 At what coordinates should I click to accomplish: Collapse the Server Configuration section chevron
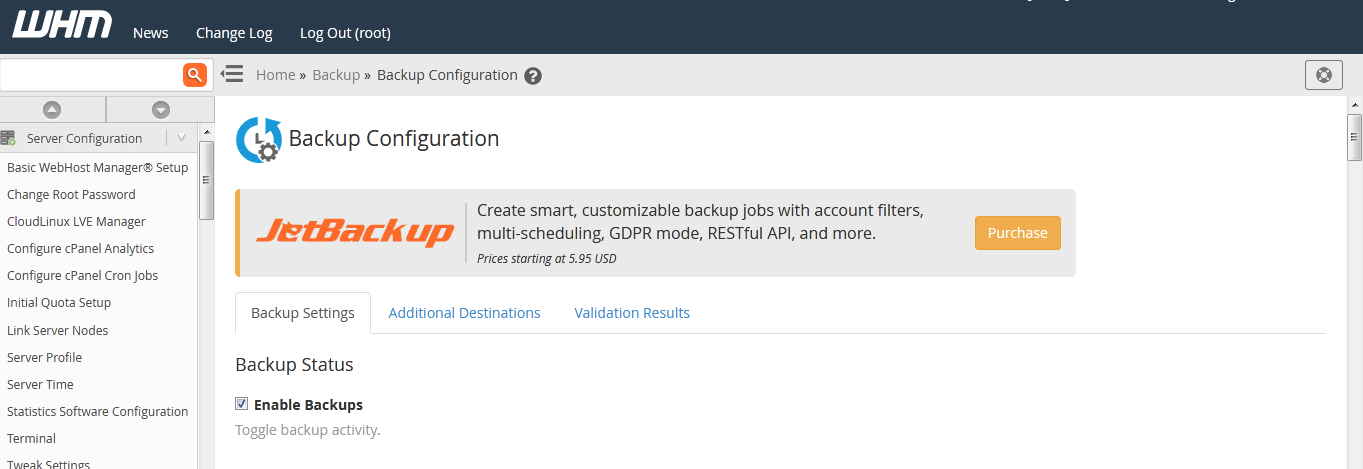(x=181, y=138)
